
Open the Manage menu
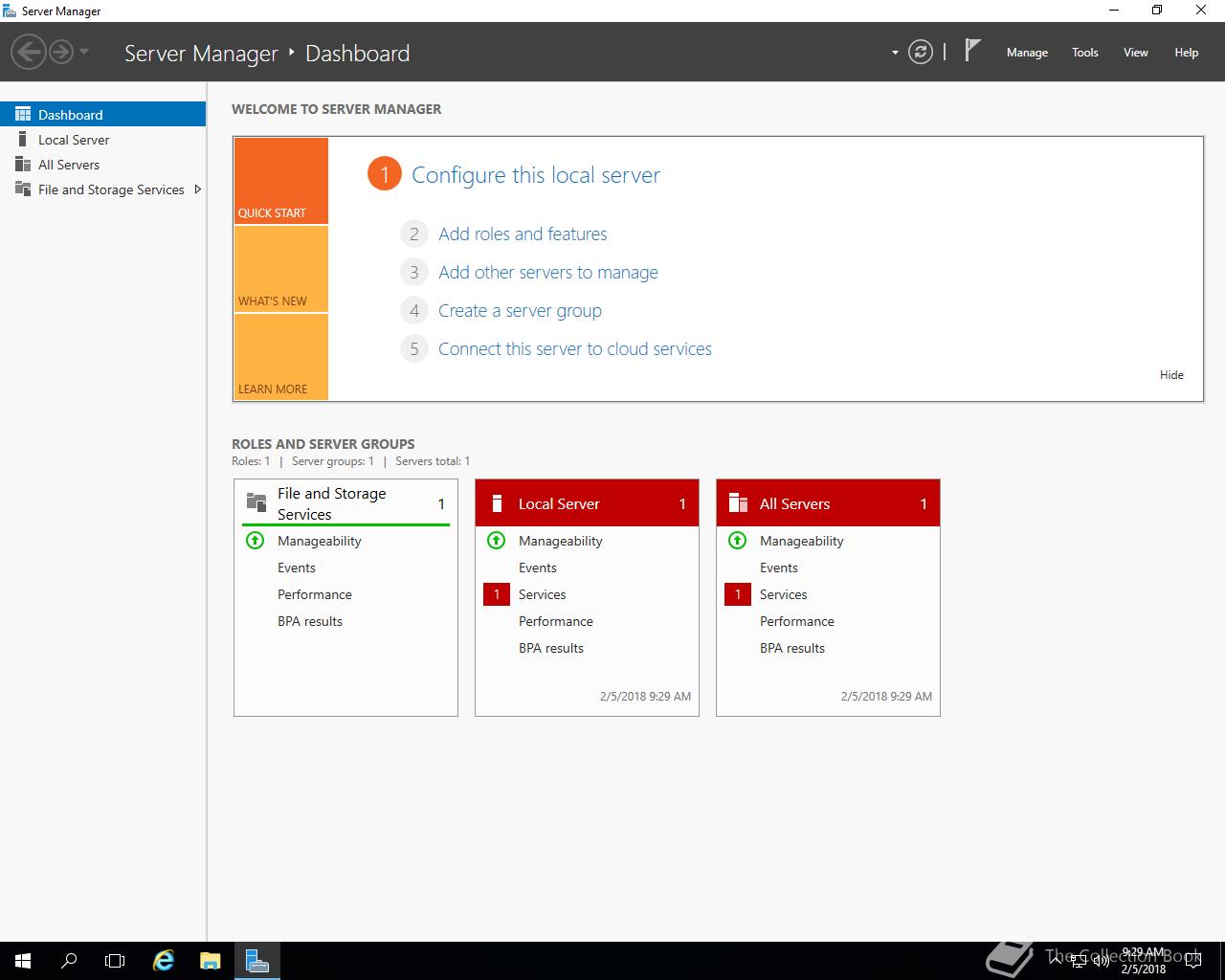tap(1027, 53)
